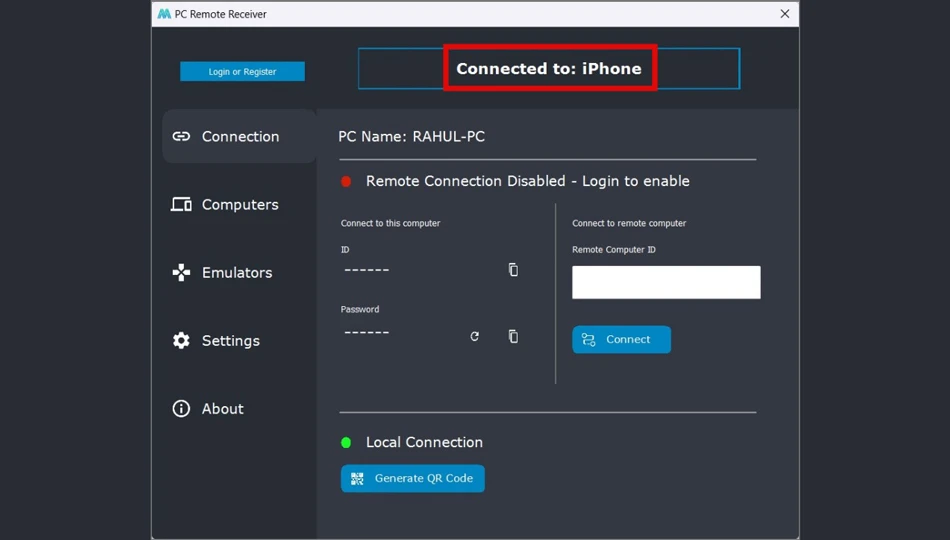Click the 'Remote Computer ID' label
This screenshot has width=950, height=540.
[x=614, y=250]
